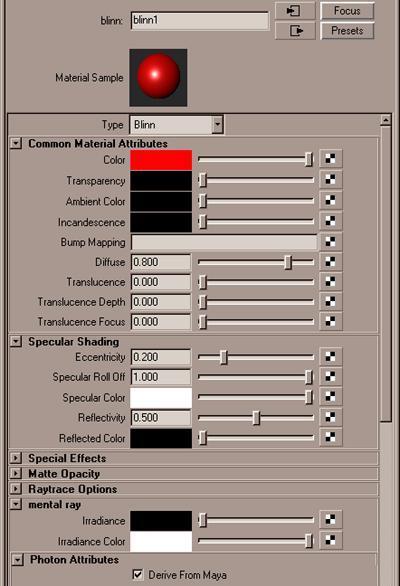Click the Reflectivity slider handle
The width and height of the screenshot is (400, 586).
click(256, 418)
